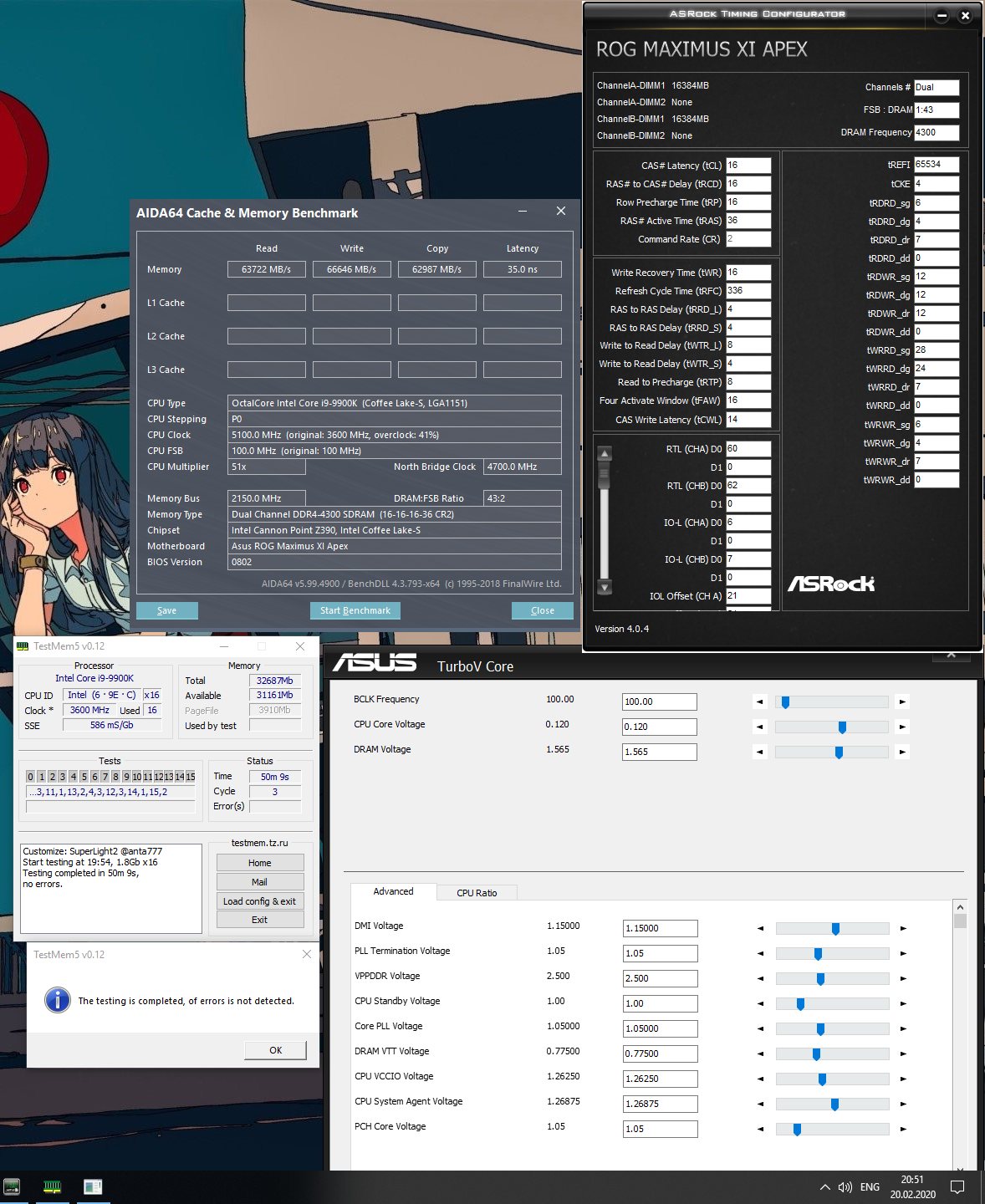Open the first taskbar application icon
Viewport: 985px width, 1204px height.
[x=12, y=1186]
